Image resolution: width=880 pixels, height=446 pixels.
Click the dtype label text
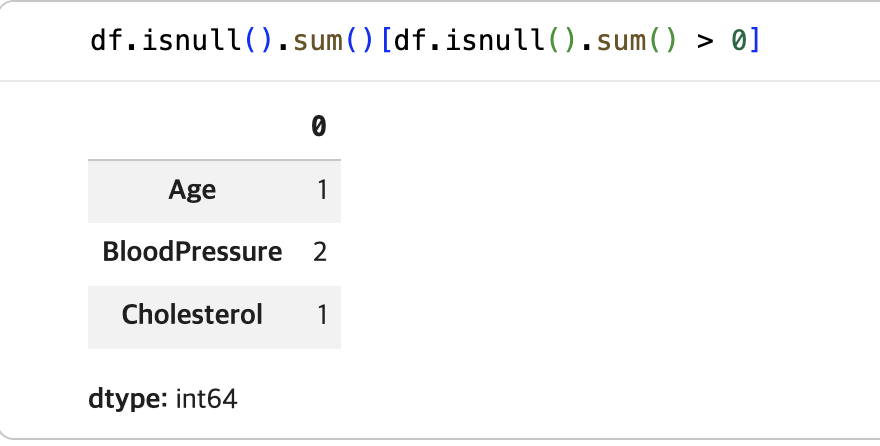coord(128,399)
